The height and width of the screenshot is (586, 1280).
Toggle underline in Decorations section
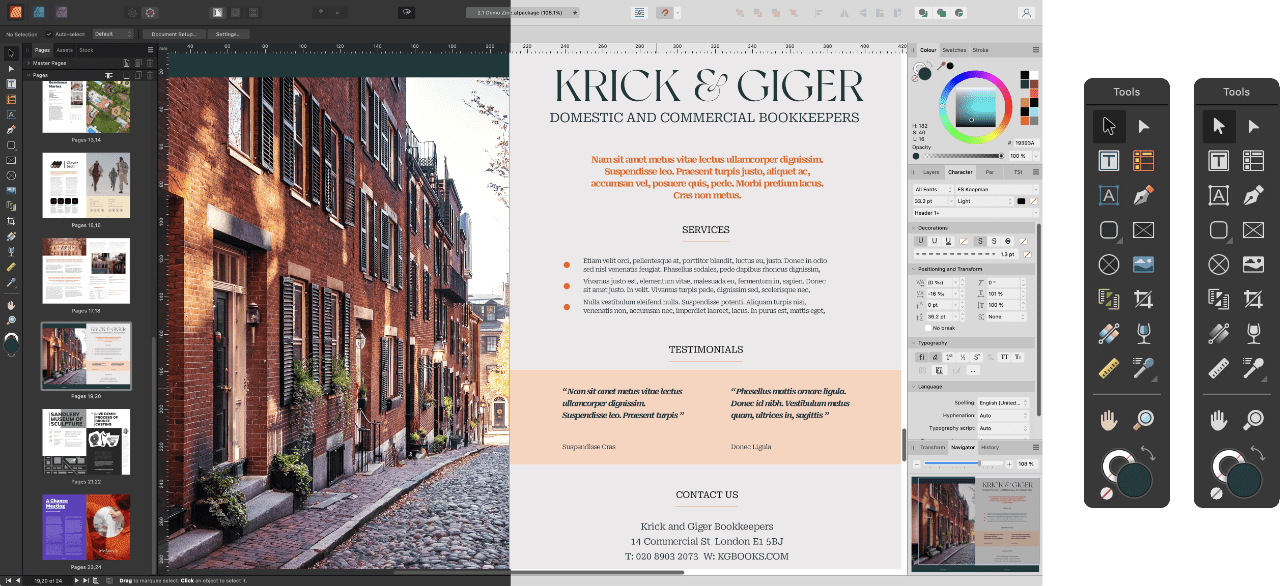click(x=920, y=241)
